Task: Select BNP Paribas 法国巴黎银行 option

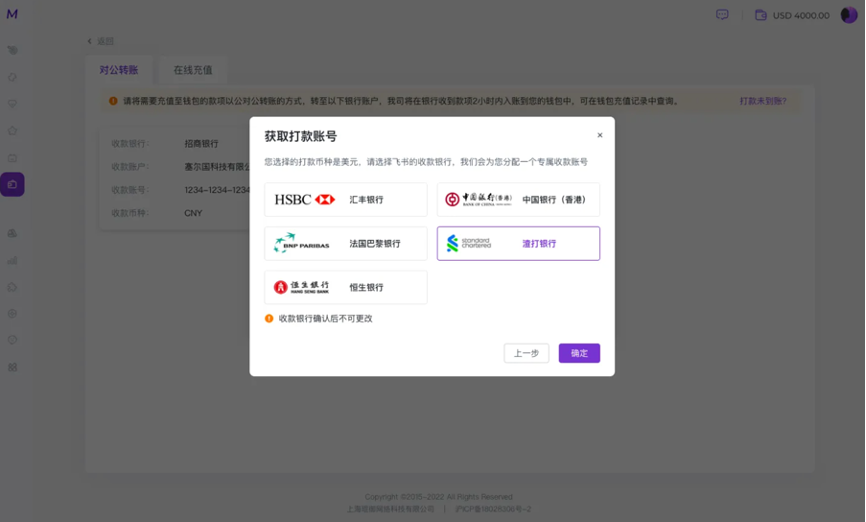Action: click(345, 244)
